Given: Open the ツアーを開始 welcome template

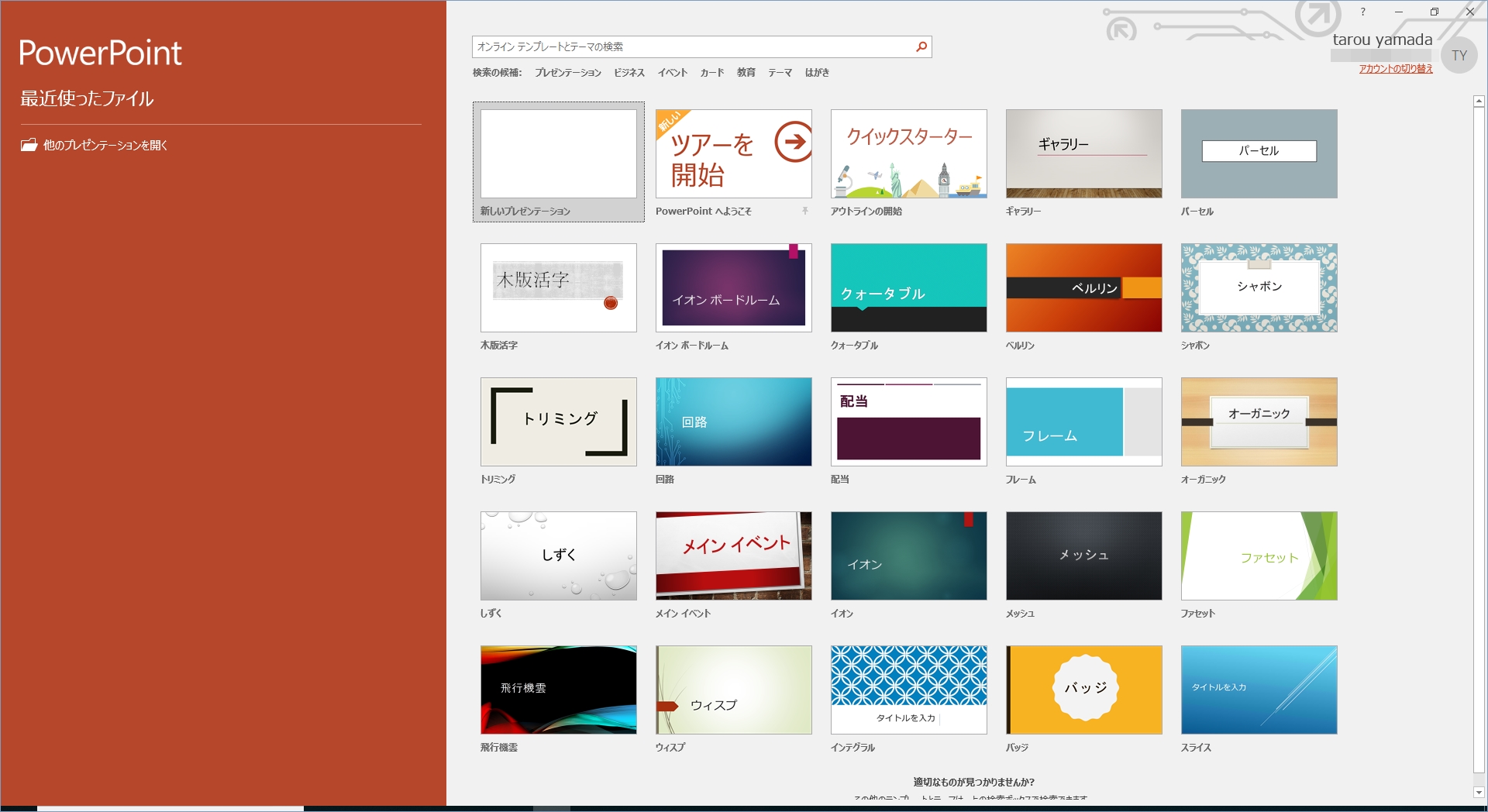Looking at the screenshot, I should click(734, 153).
